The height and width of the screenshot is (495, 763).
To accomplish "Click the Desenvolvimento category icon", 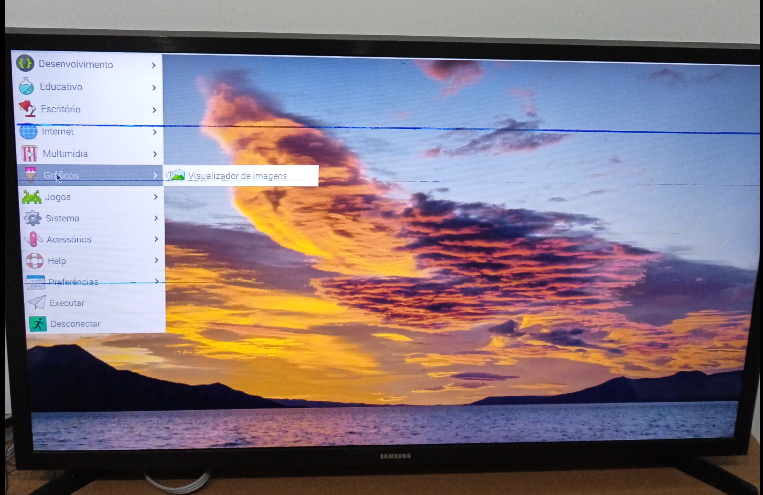I will 25,63.
